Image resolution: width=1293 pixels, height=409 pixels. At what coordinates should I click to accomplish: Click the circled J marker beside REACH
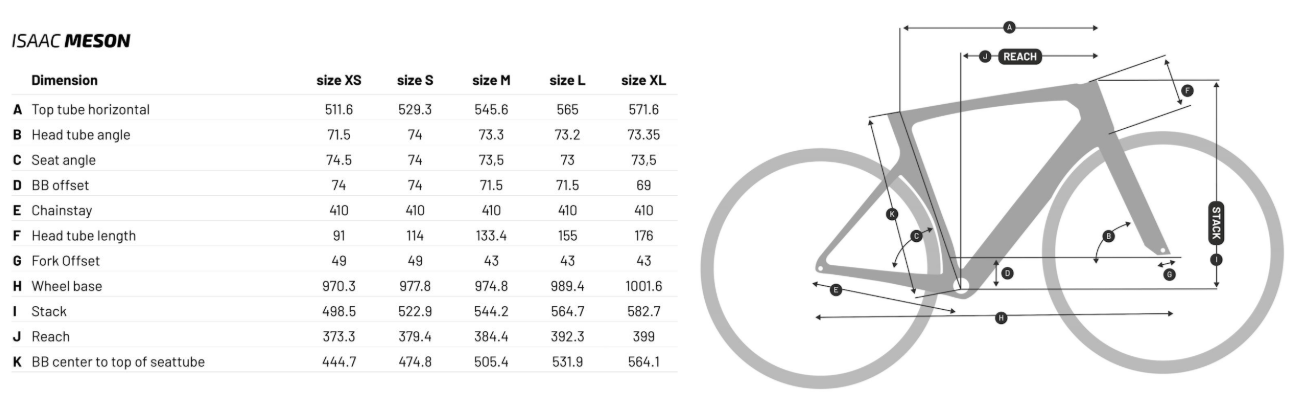[x=985, y=57]
